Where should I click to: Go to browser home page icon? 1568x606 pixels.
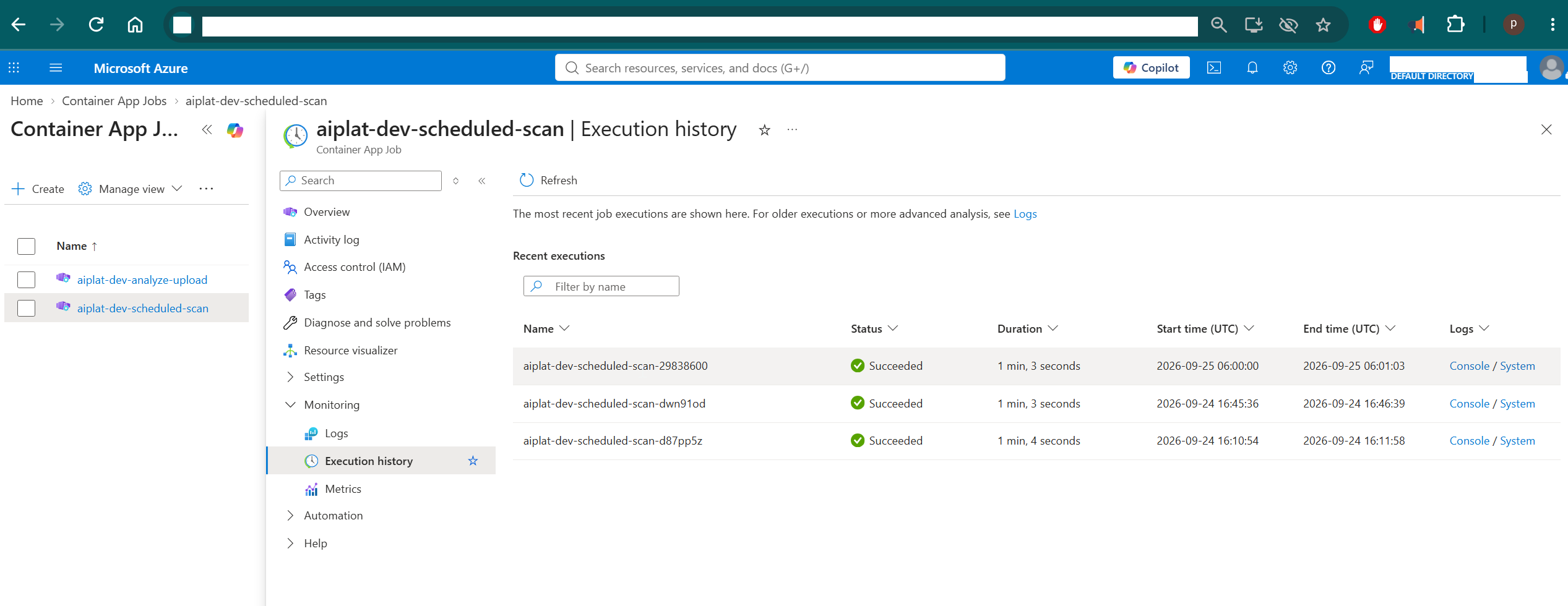[135, 25]
